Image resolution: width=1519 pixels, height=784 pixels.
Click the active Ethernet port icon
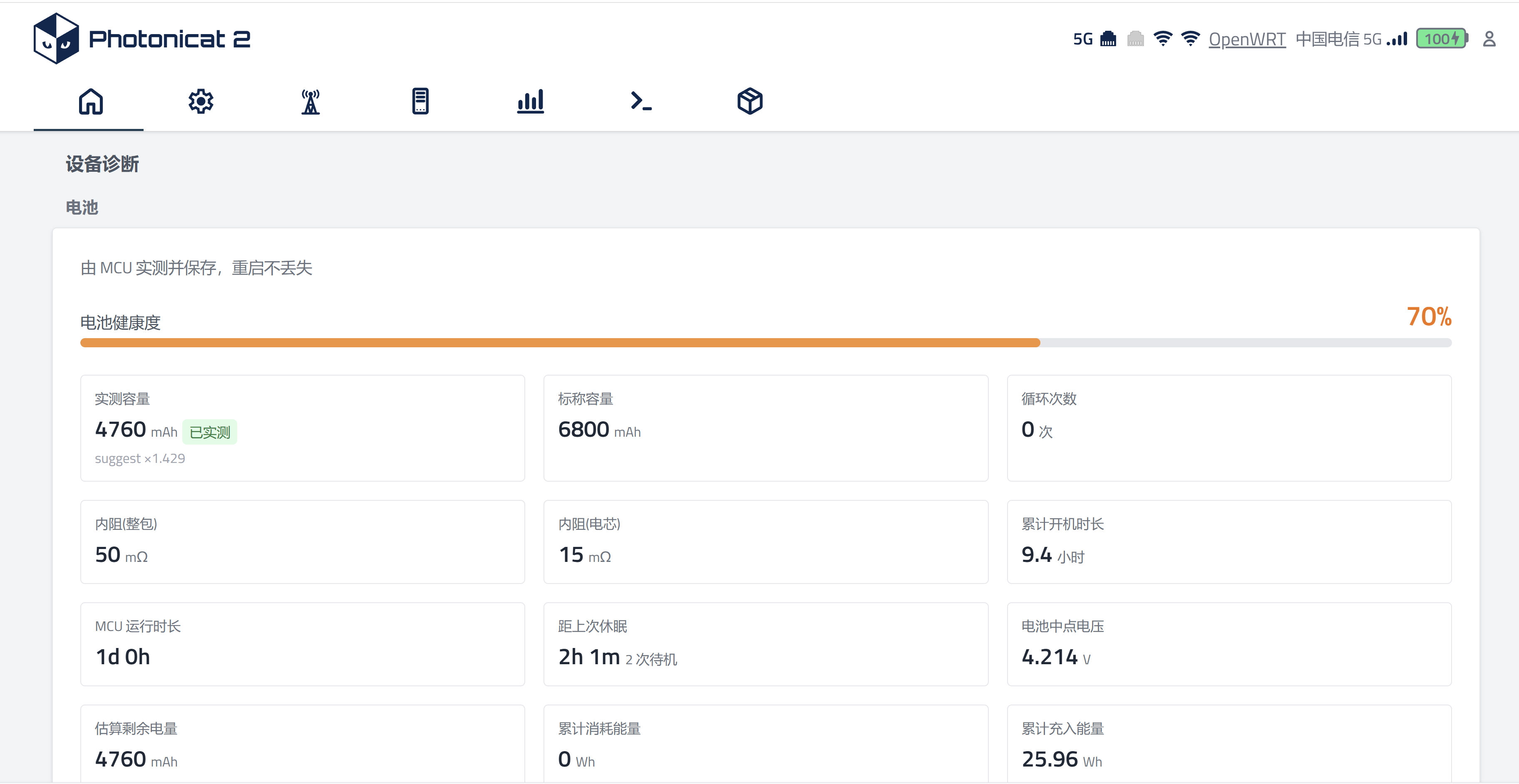1108,39
